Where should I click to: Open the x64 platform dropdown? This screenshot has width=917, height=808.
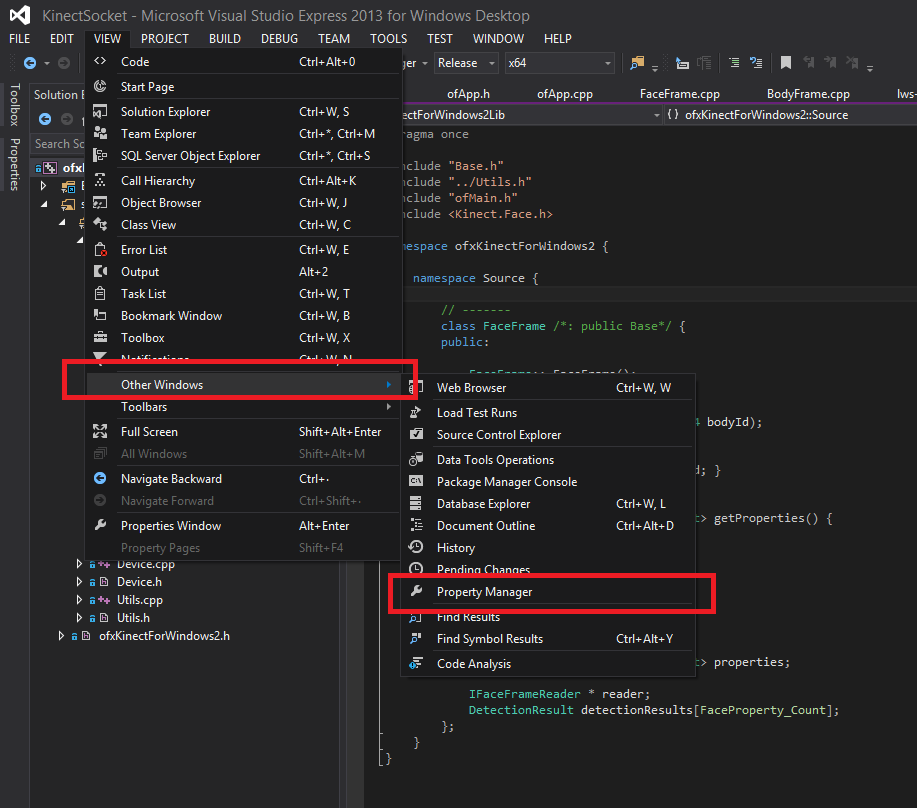coord(559,63)
